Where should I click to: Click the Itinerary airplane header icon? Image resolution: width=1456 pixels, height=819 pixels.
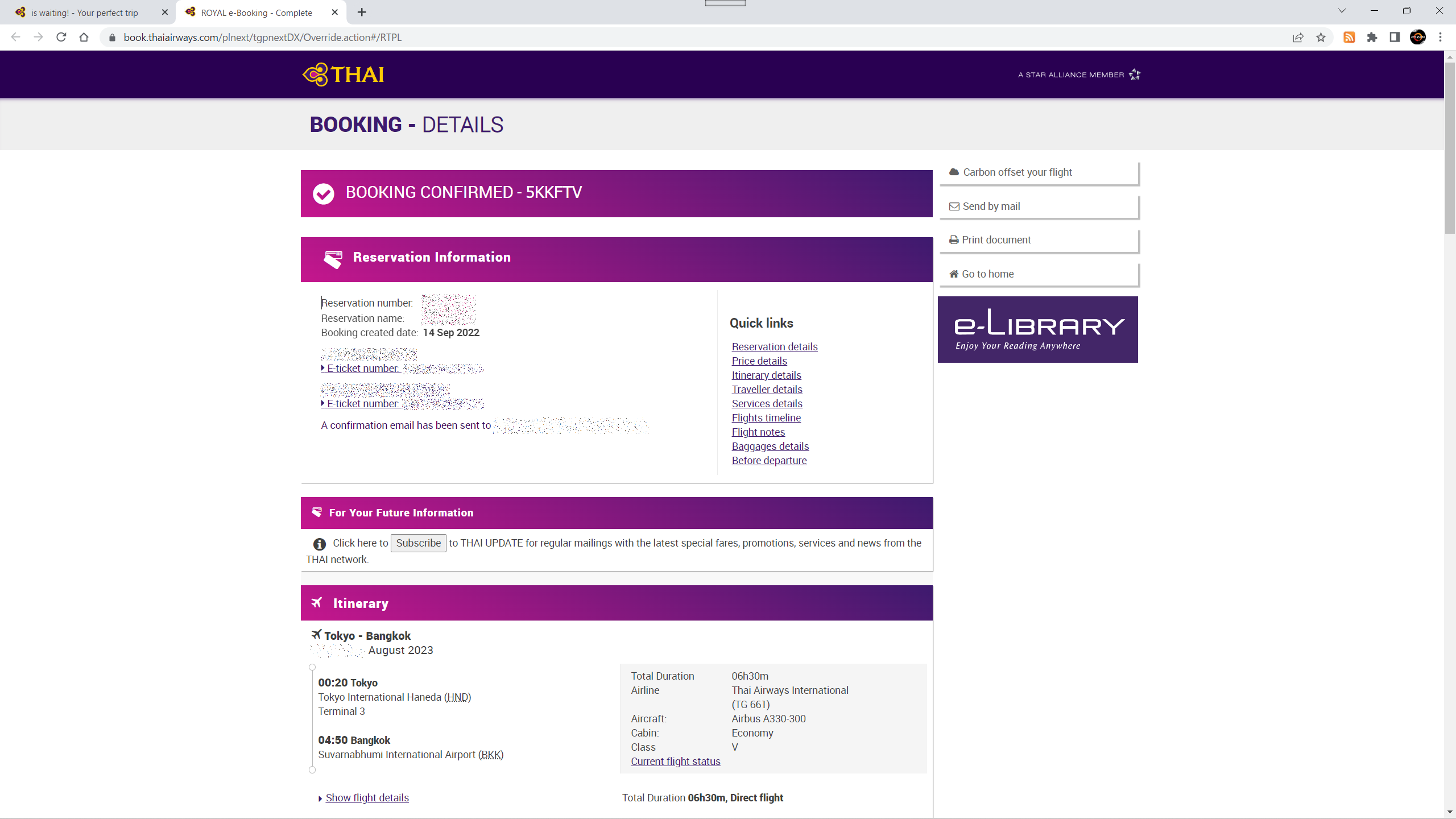317,602
